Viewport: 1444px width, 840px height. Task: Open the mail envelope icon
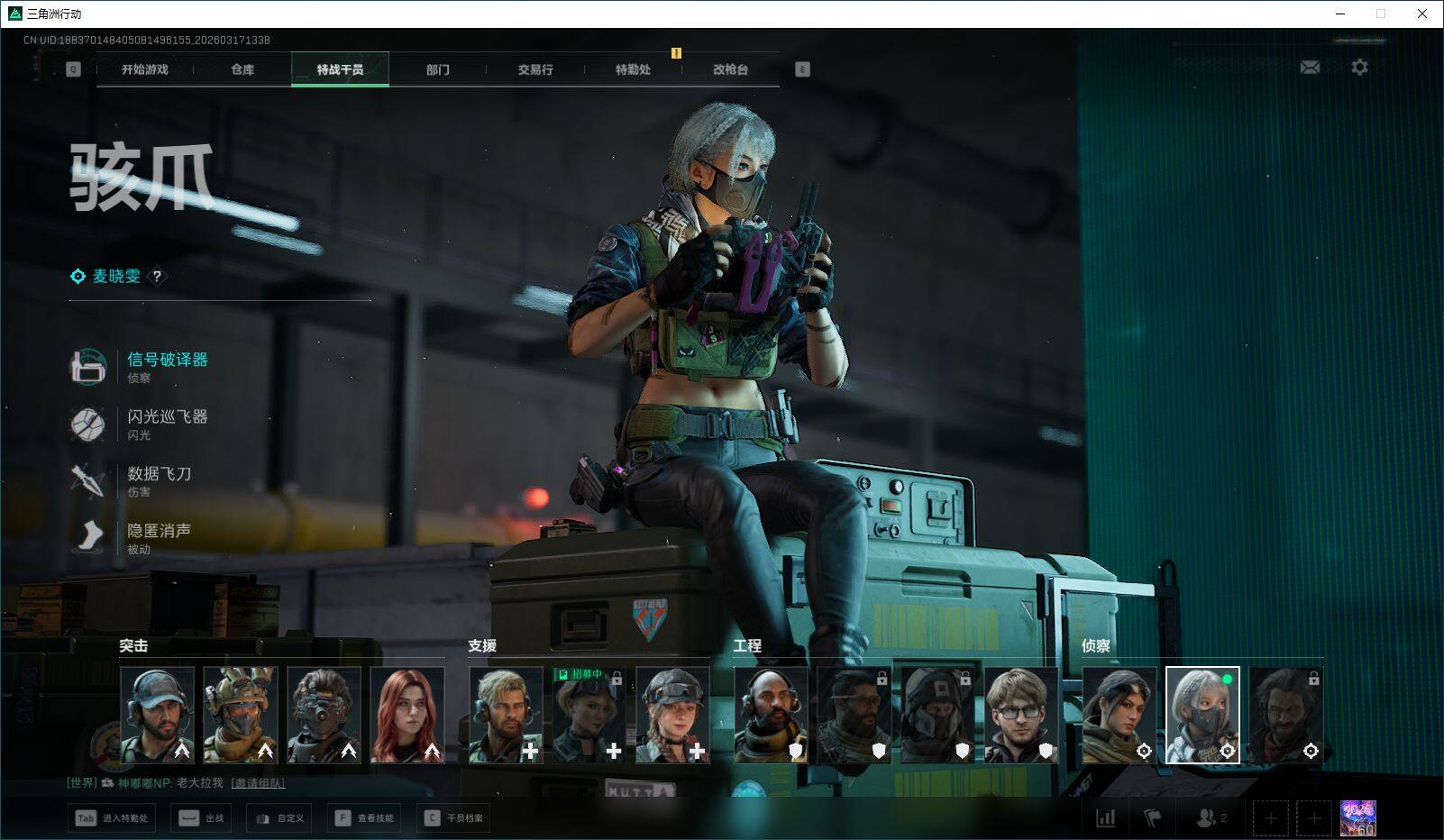coord(1310,68)
